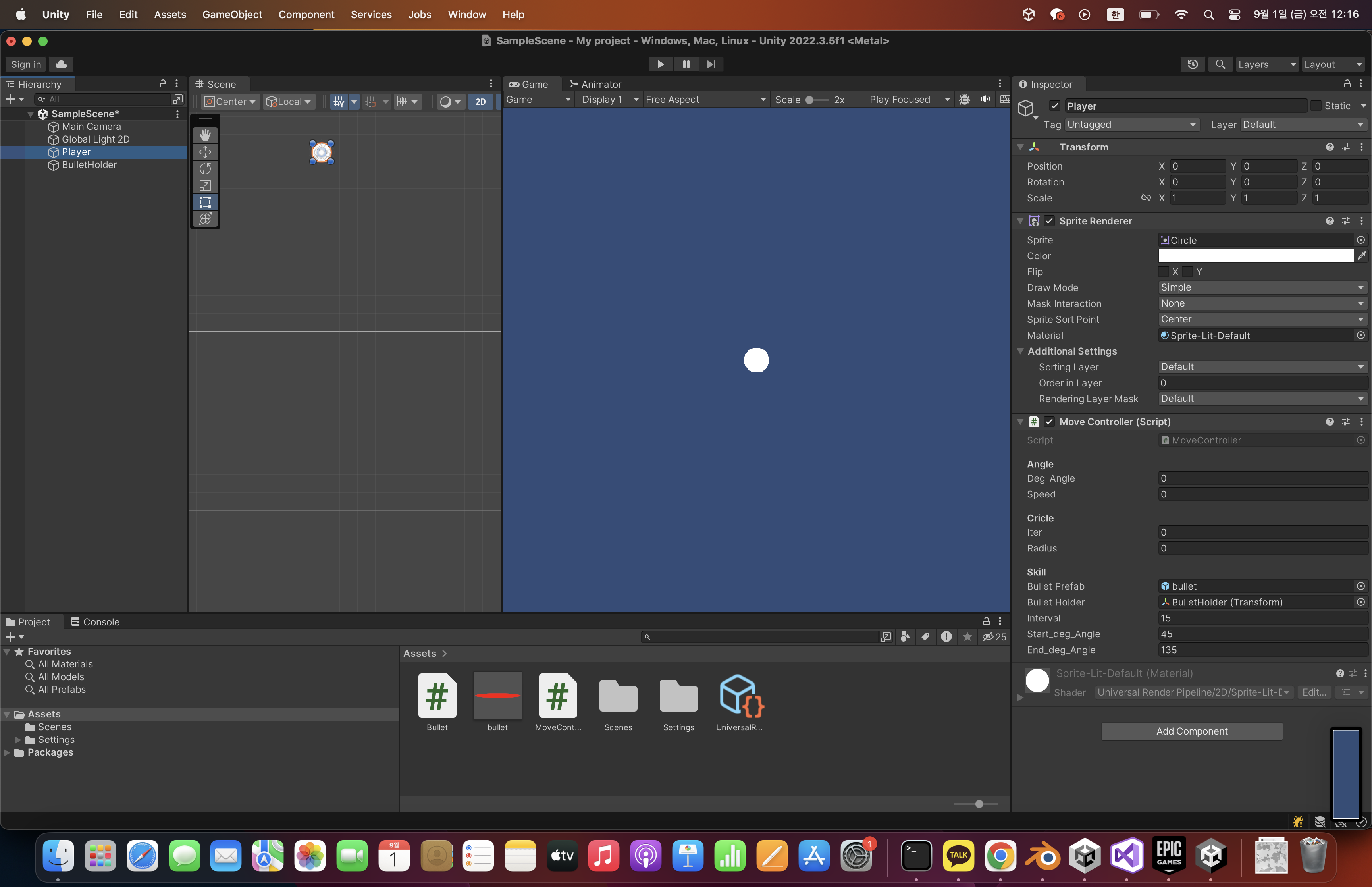Collapse the Transform component section
This screenshot has height=887, width=1372.
[x=1020, y=147]
